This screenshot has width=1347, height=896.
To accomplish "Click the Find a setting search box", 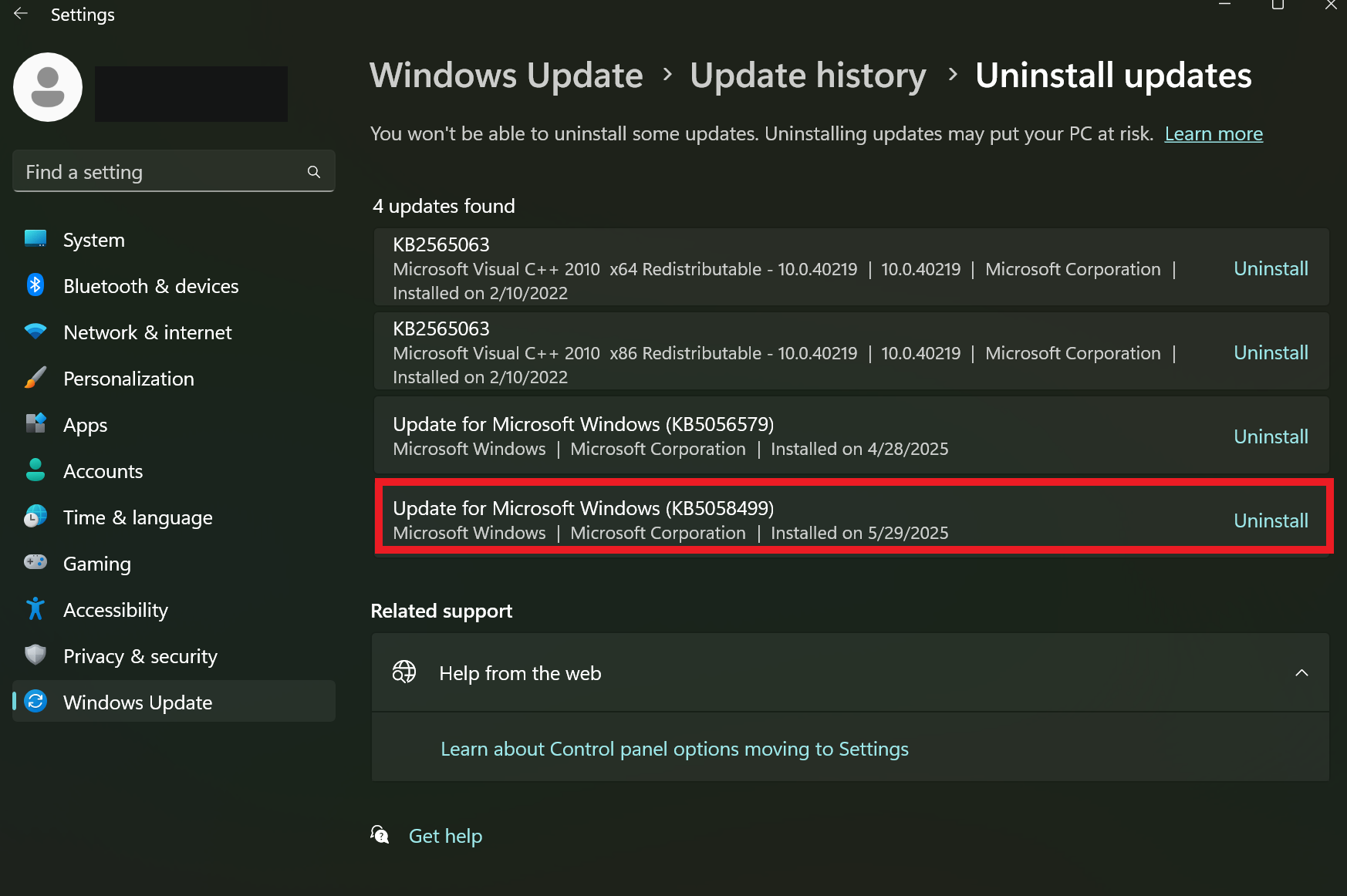I will 162,172.
